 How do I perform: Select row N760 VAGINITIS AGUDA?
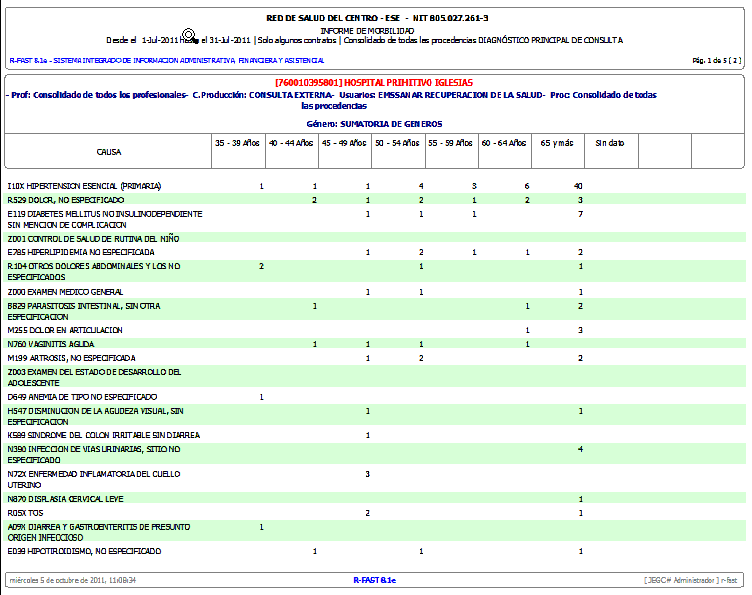[375, 344]
